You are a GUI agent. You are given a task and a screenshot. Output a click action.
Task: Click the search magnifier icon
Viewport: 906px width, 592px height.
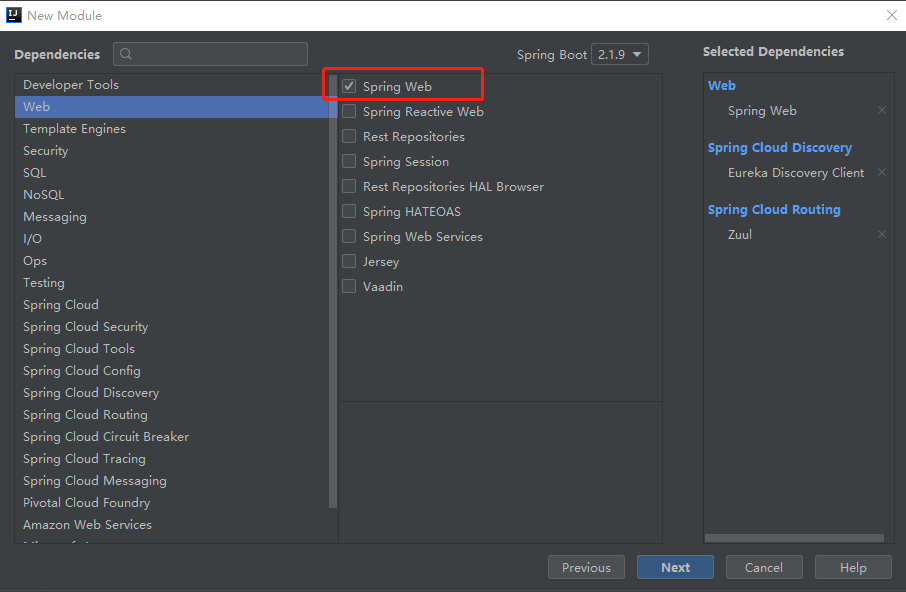tap(126, 54)
